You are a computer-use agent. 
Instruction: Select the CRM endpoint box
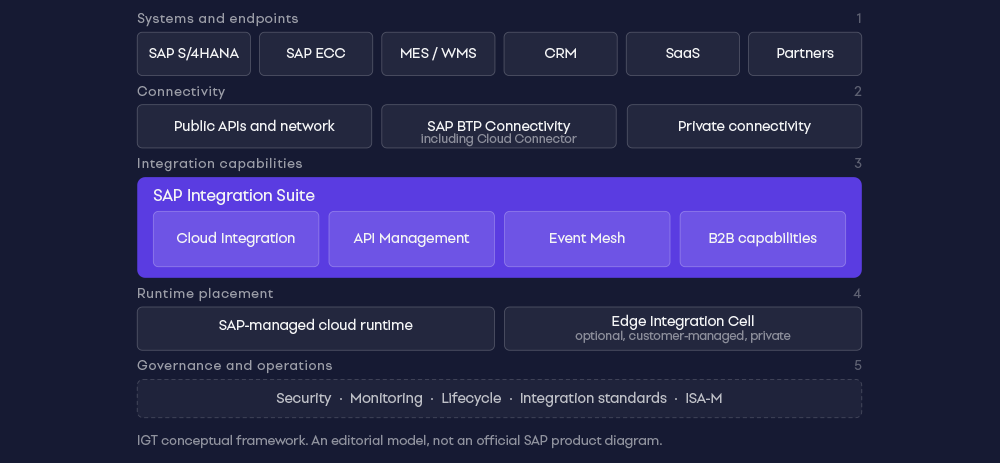pos(561,54)
